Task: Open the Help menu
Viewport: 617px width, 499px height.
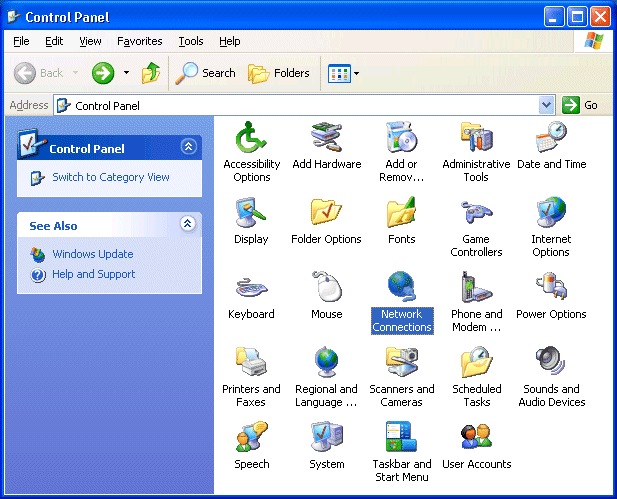Action: click(x=230, y=41)
